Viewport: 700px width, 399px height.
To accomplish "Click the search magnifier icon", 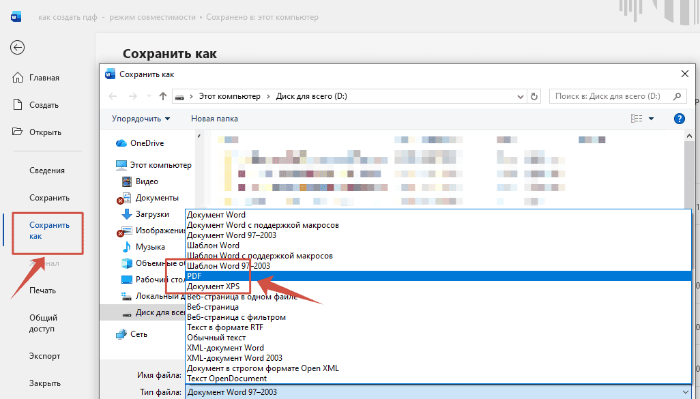I will [677, 96].
